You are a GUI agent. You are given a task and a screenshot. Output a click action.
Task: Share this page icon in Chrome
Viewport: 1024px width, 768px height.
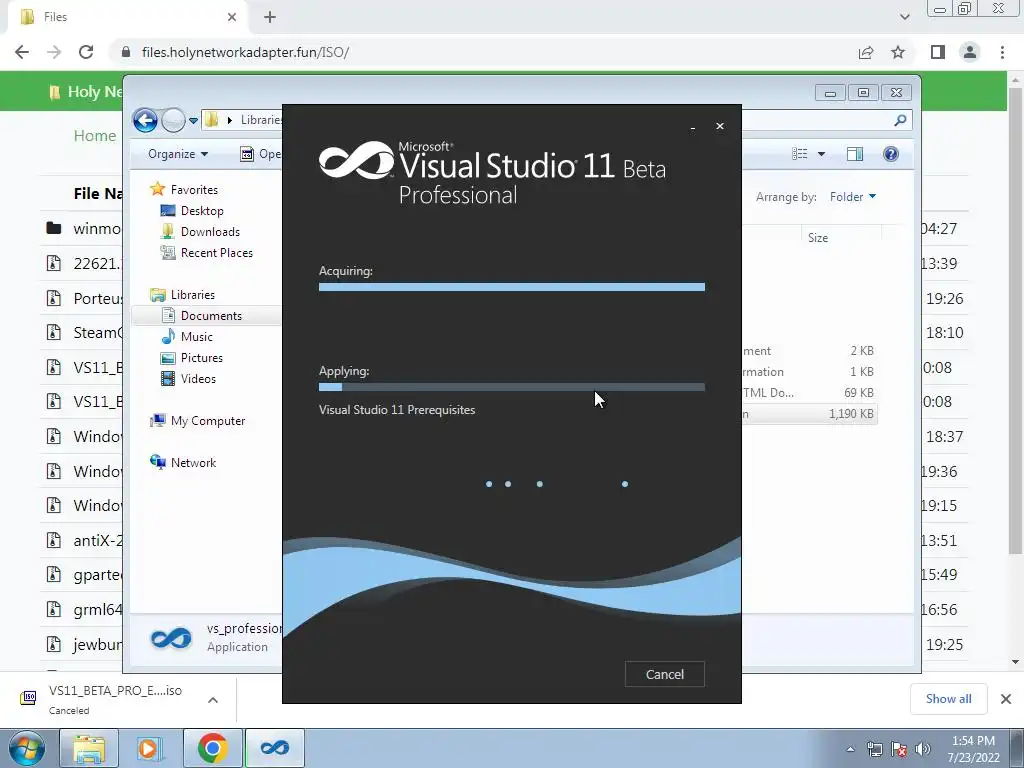pos(866,52)
